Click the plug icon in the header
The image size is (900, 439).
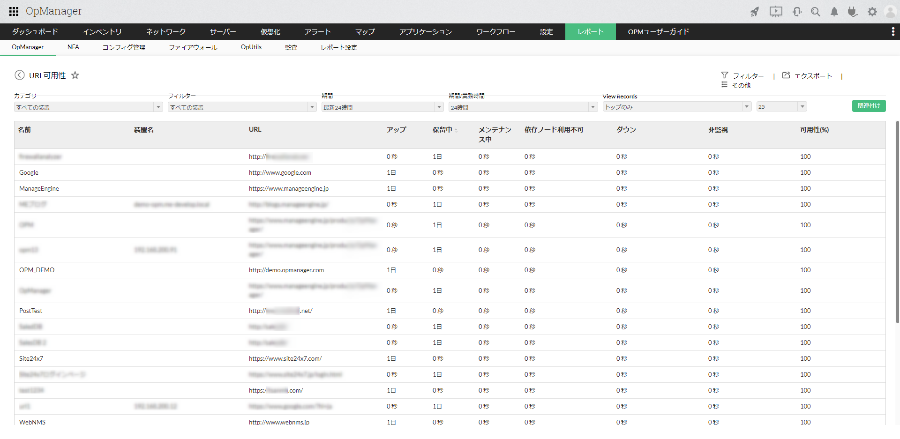click(852, 11)
